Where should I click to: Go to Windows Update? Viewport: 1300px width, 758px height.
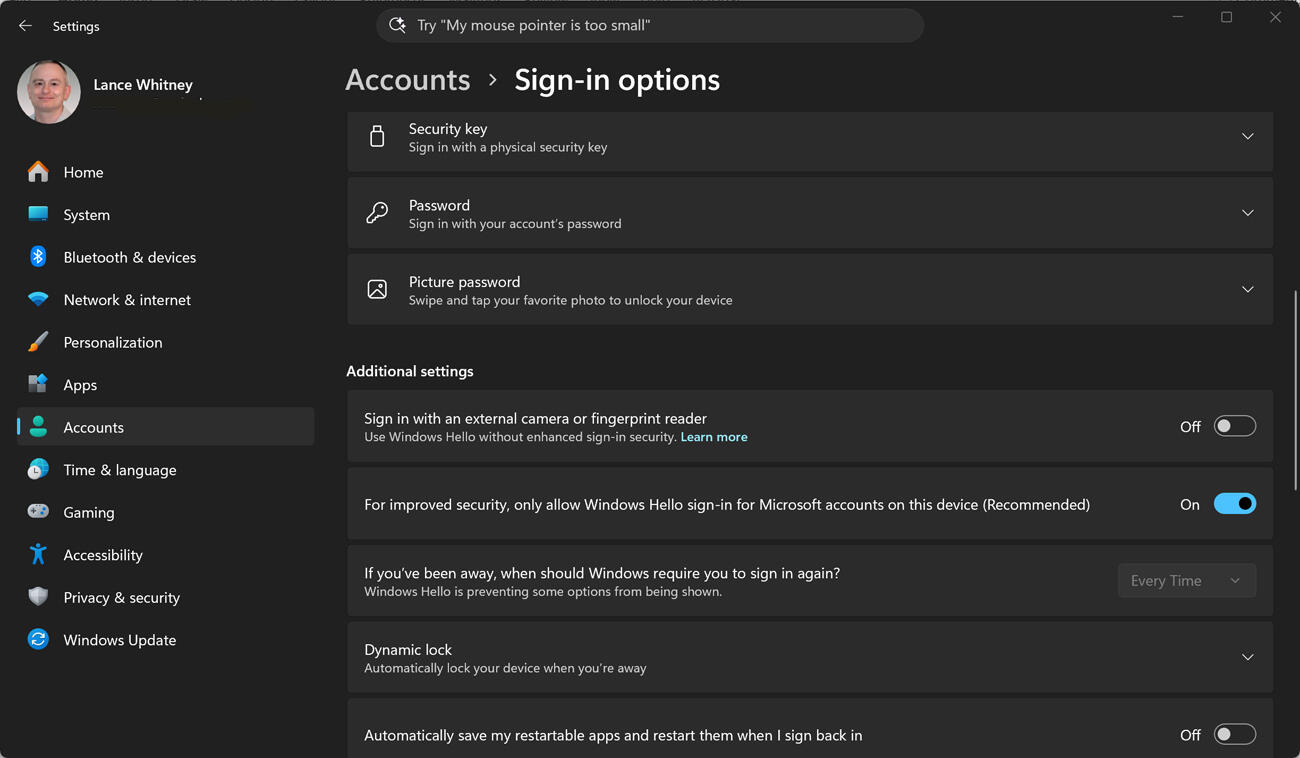point(165,639)
